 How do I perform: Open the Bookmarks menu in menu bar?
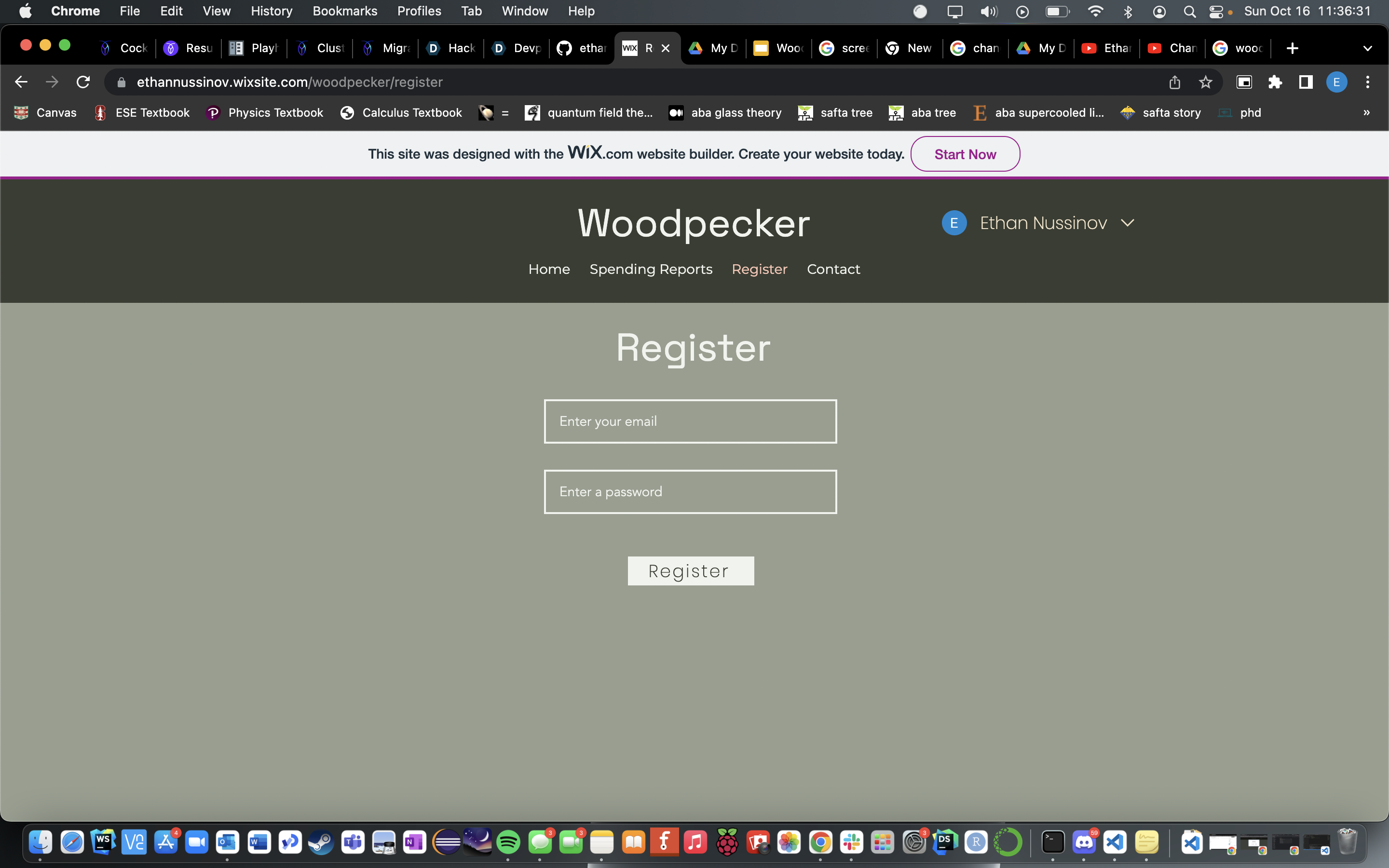344,11
